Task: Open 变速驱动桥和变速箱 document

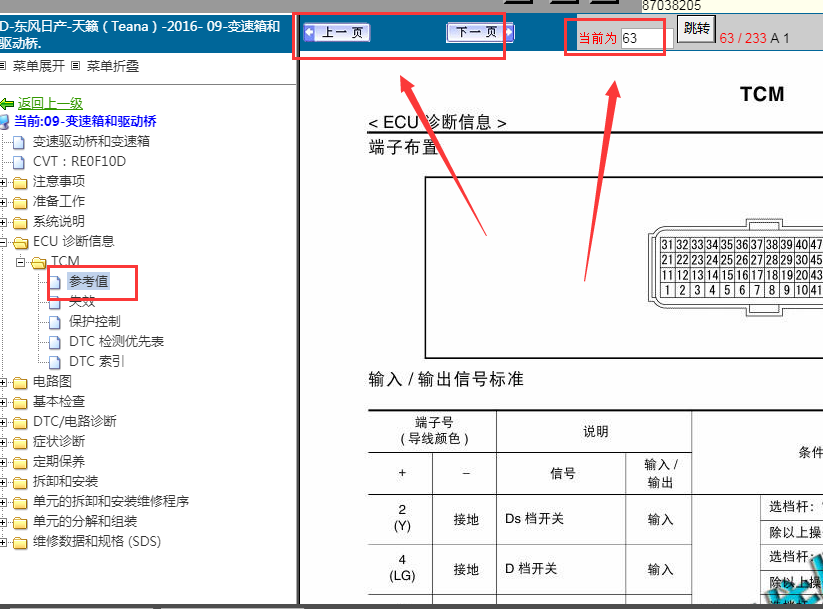Action: (91, 141)
